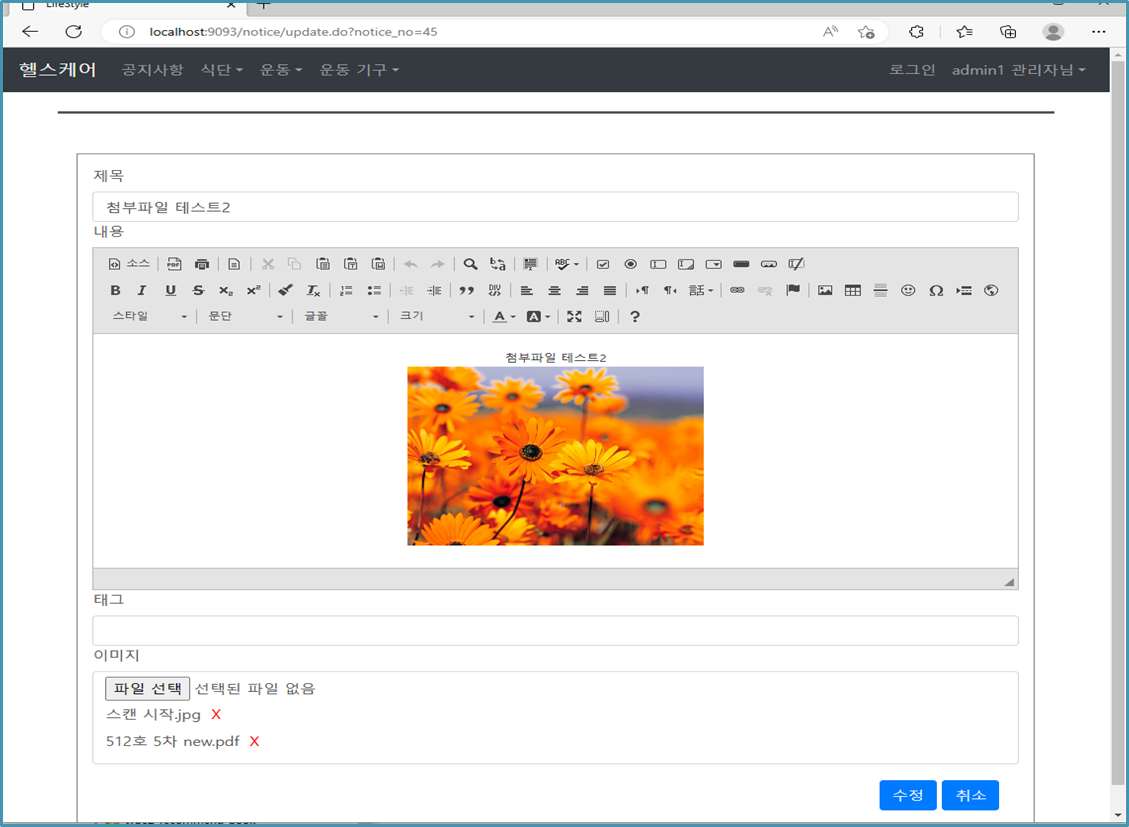Go to the 헬스케어 home brand link
Image resolution: width=1129 pixels, height=827 pixels.
pyautogui.click(x=58, y=70)
